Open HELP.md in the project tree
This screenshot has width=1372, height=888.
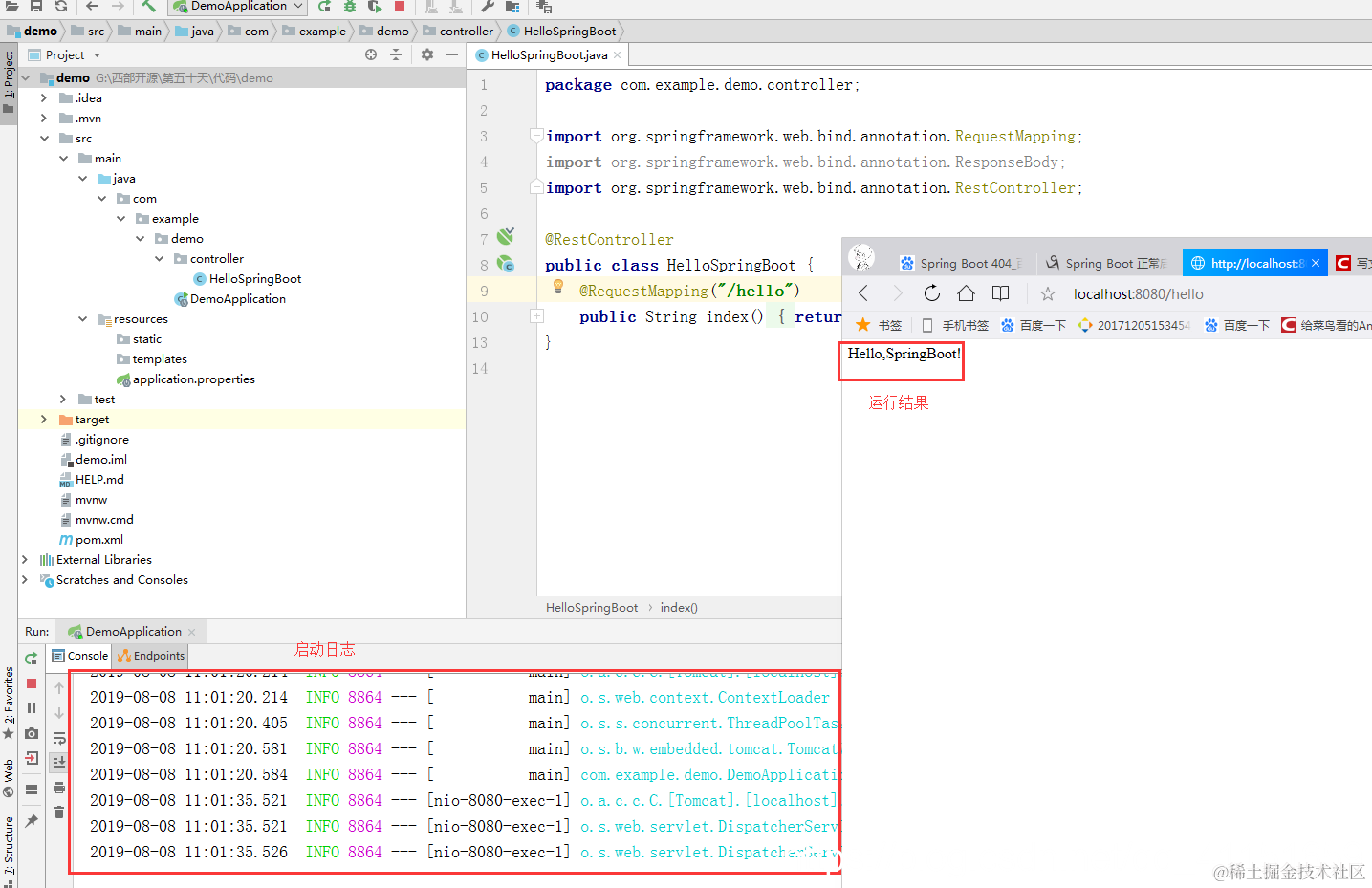click(x=99, y=479)
